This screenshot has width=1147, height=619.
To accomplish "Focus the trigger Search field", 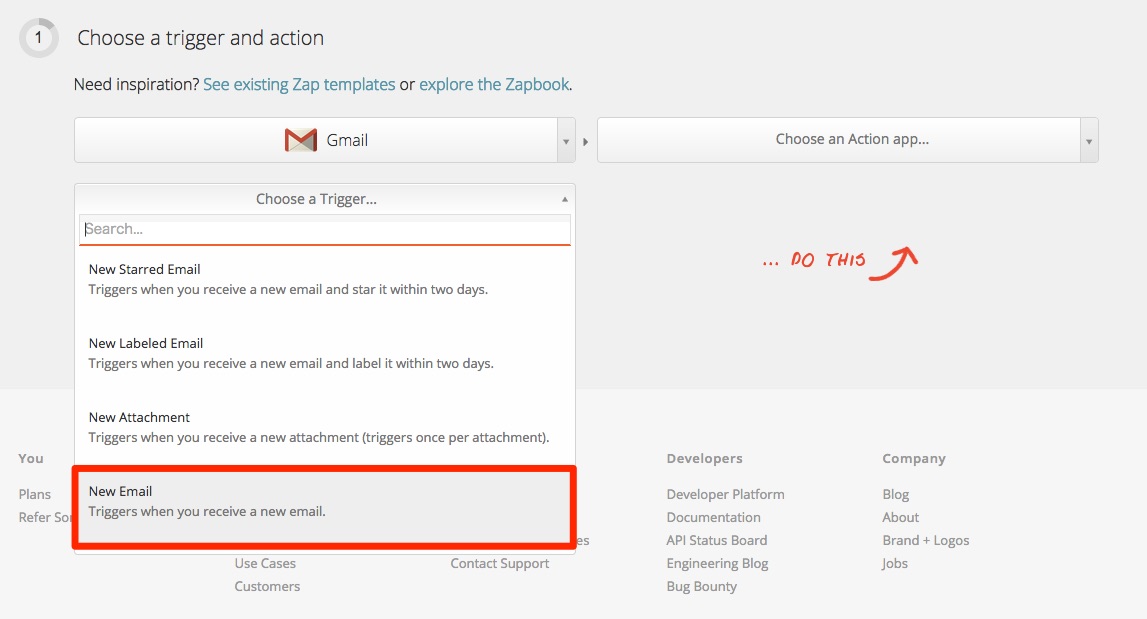I will click(325, 229).
